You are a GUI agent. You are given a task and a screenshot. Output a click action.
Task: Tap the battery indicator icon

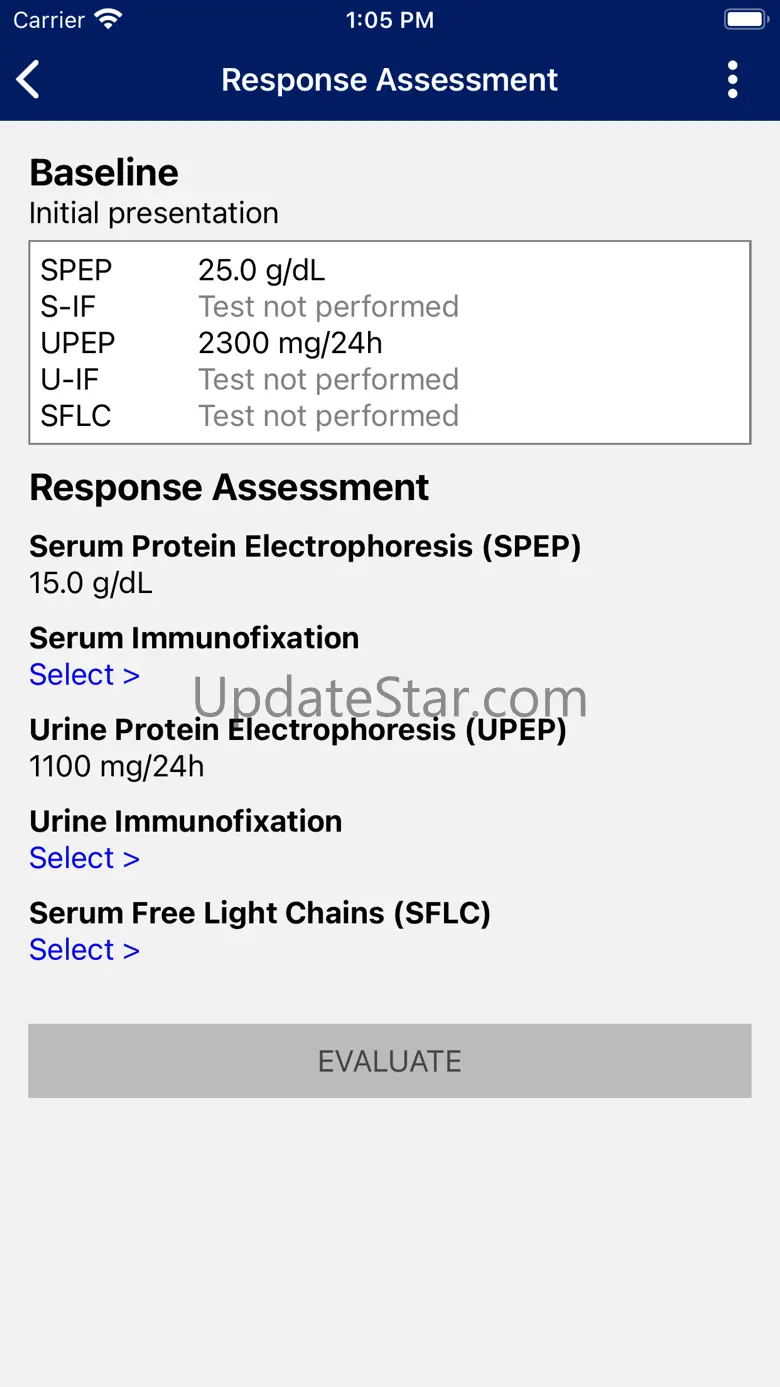tap(745, 20)
